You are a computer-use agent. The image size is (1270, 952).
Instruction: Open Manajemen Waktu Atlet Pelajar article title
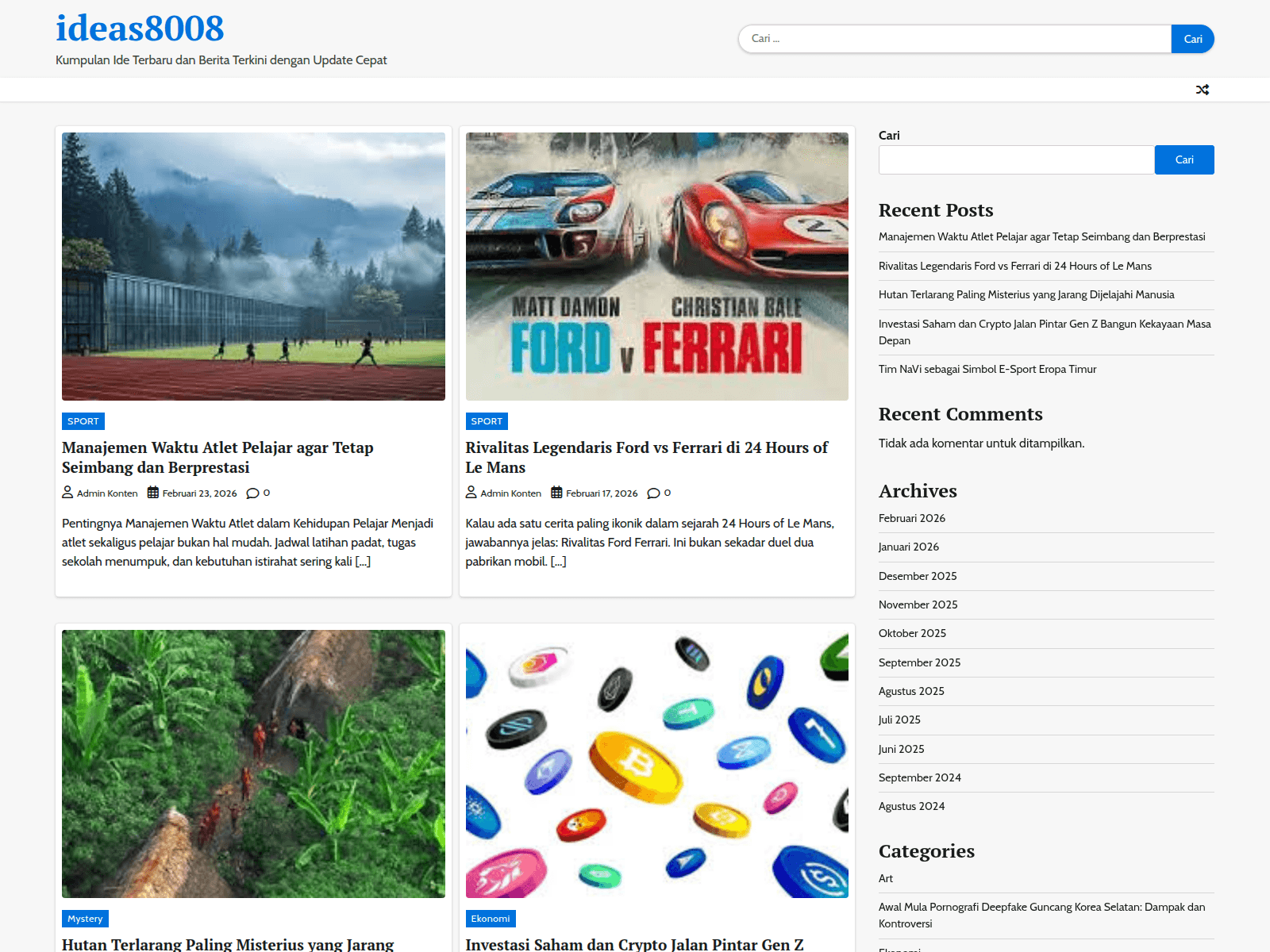click(217, 458)
